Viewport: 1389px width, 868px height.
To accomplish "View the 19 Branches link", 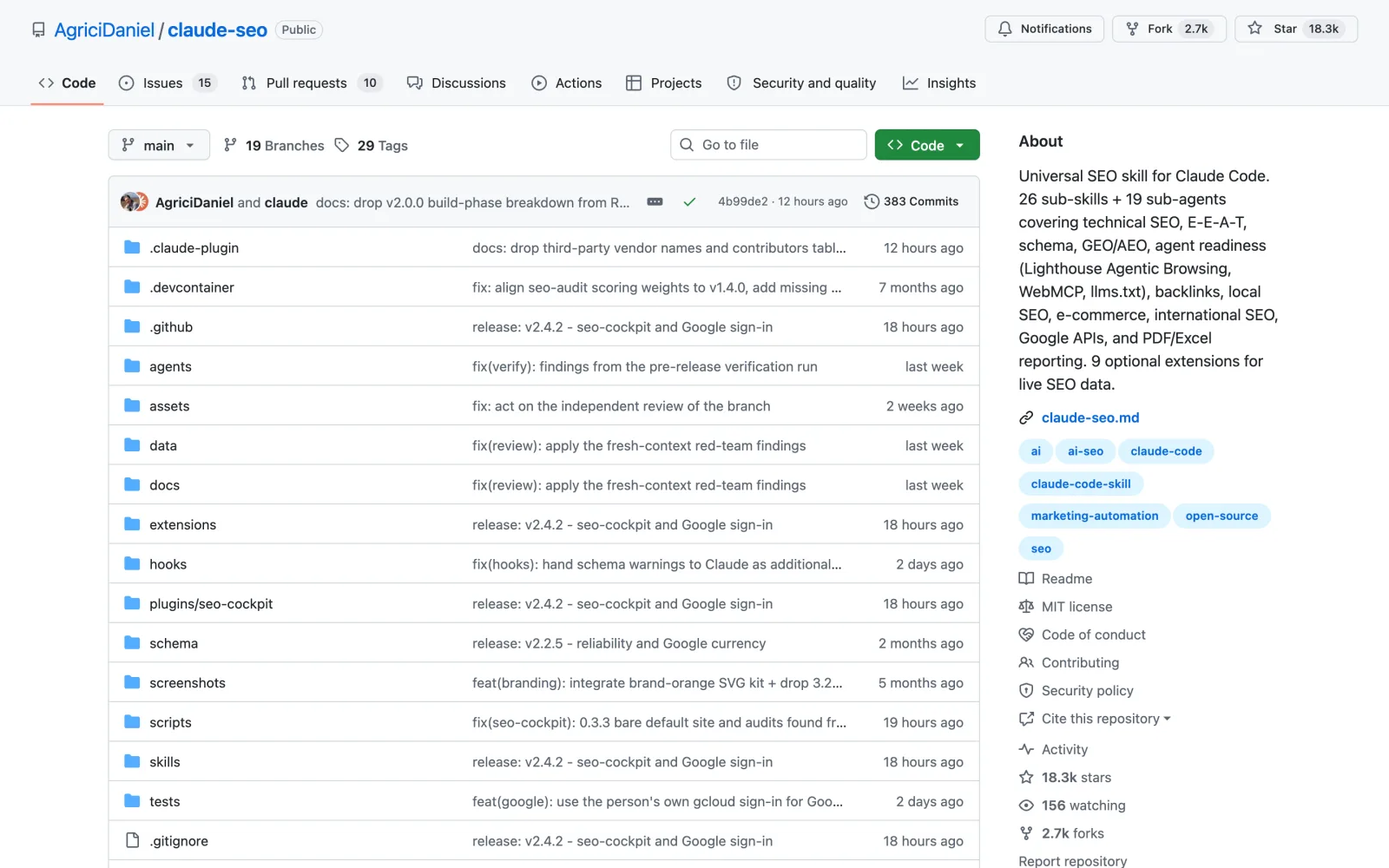I will (274, 146).
